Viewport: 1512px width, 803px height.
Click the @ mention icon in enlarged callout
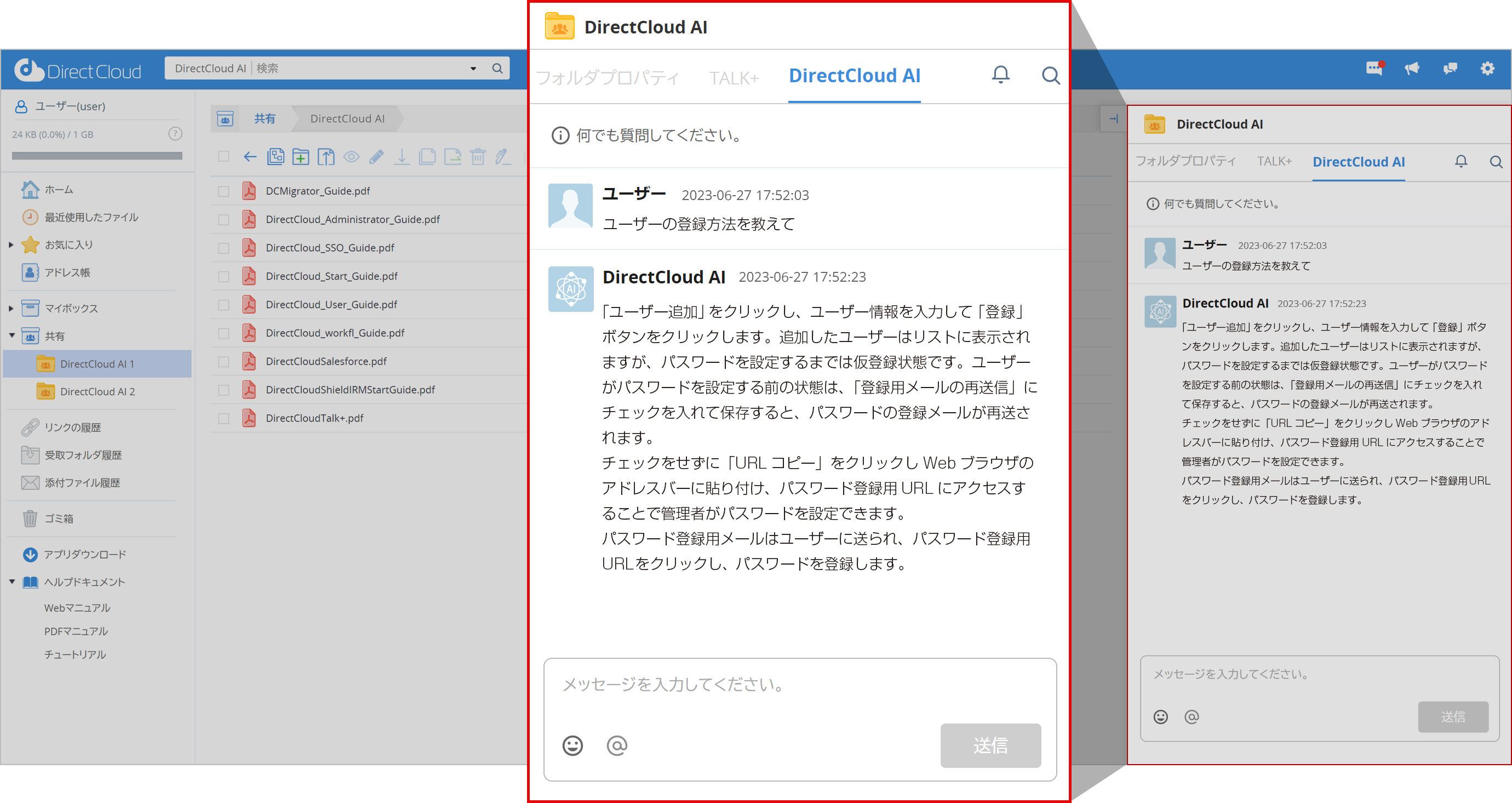[617, 745]
